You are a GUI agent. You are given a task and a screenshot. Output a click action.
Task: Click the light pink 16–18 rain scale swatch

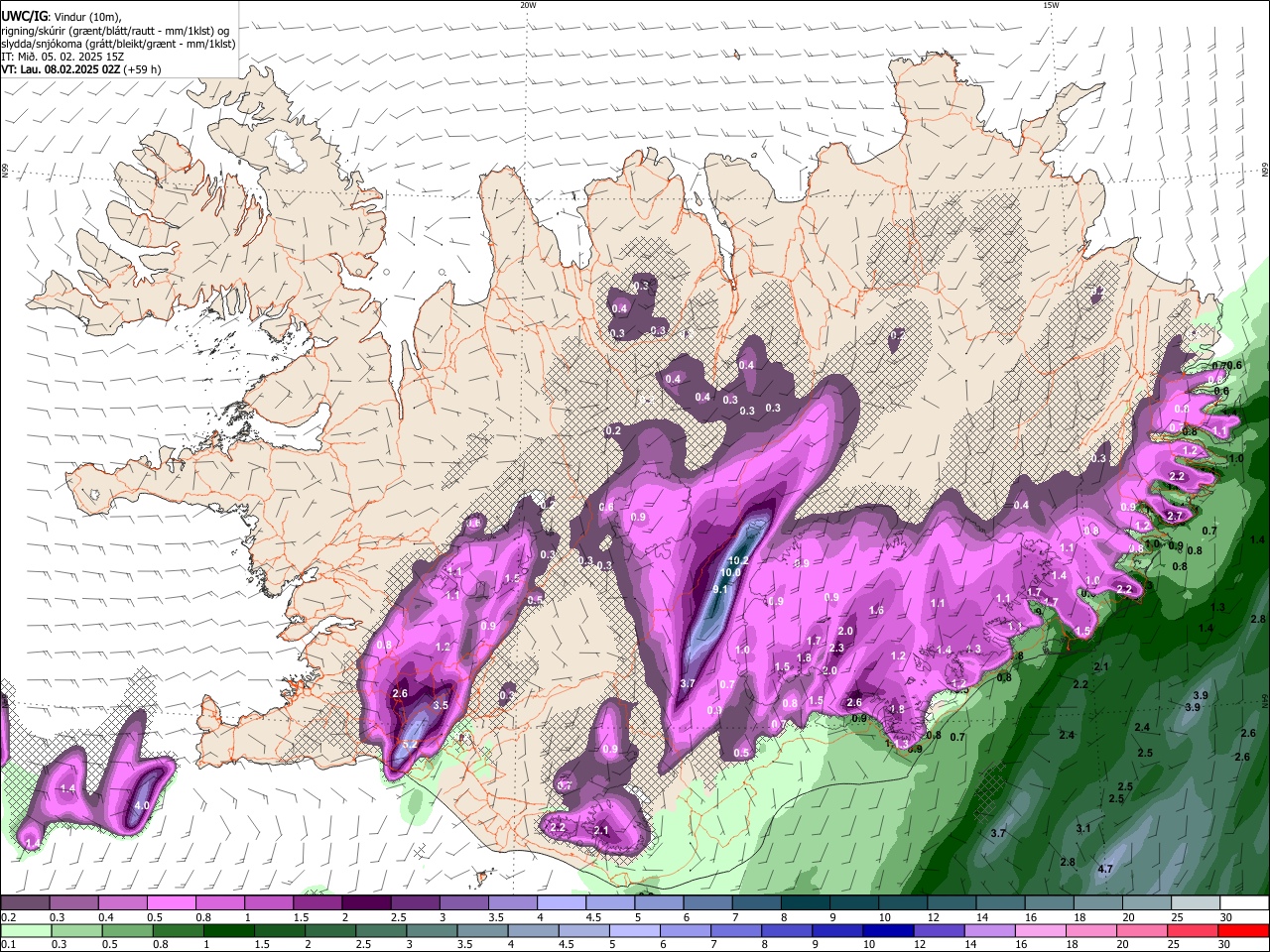(x=1040, y=931)
